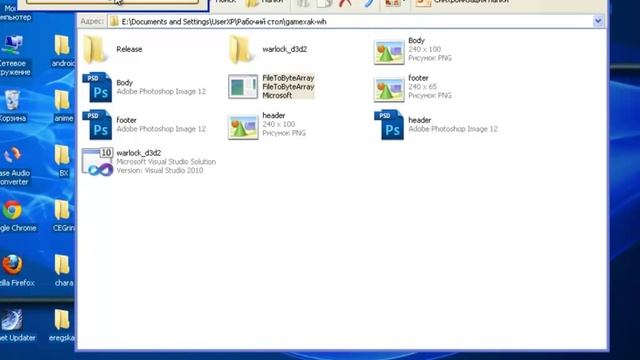Select the eregska folder on the desktop
640x360 pixels.
pyautogui.click(x=62, y=325)
